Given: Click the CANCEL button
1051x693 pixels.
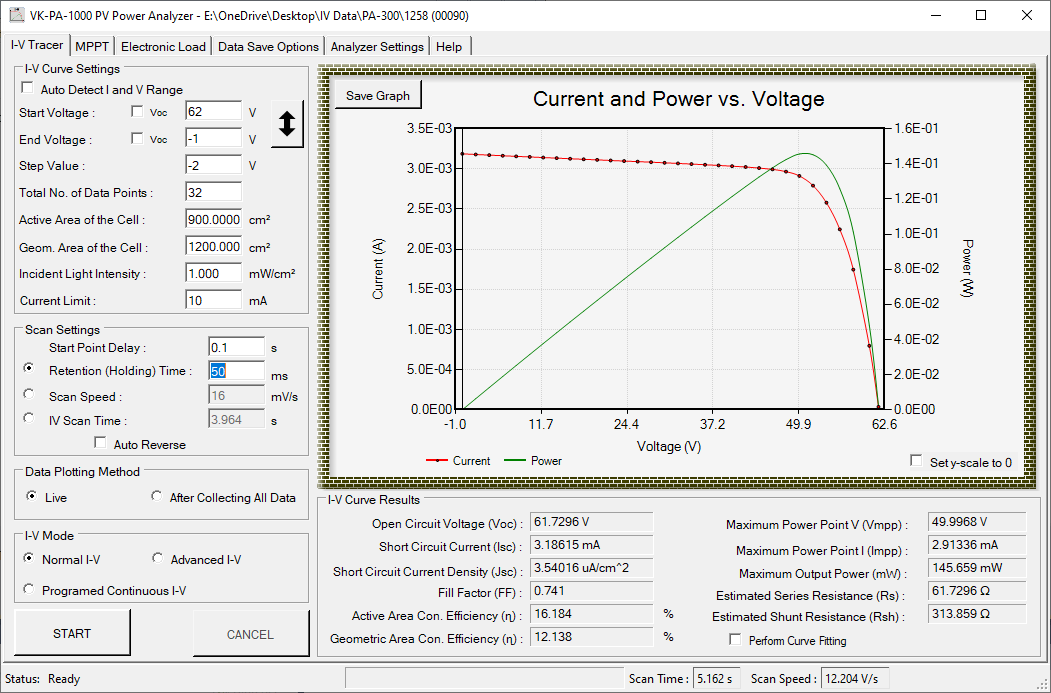Looking at the screenshot, I should [x=251, y=633].
